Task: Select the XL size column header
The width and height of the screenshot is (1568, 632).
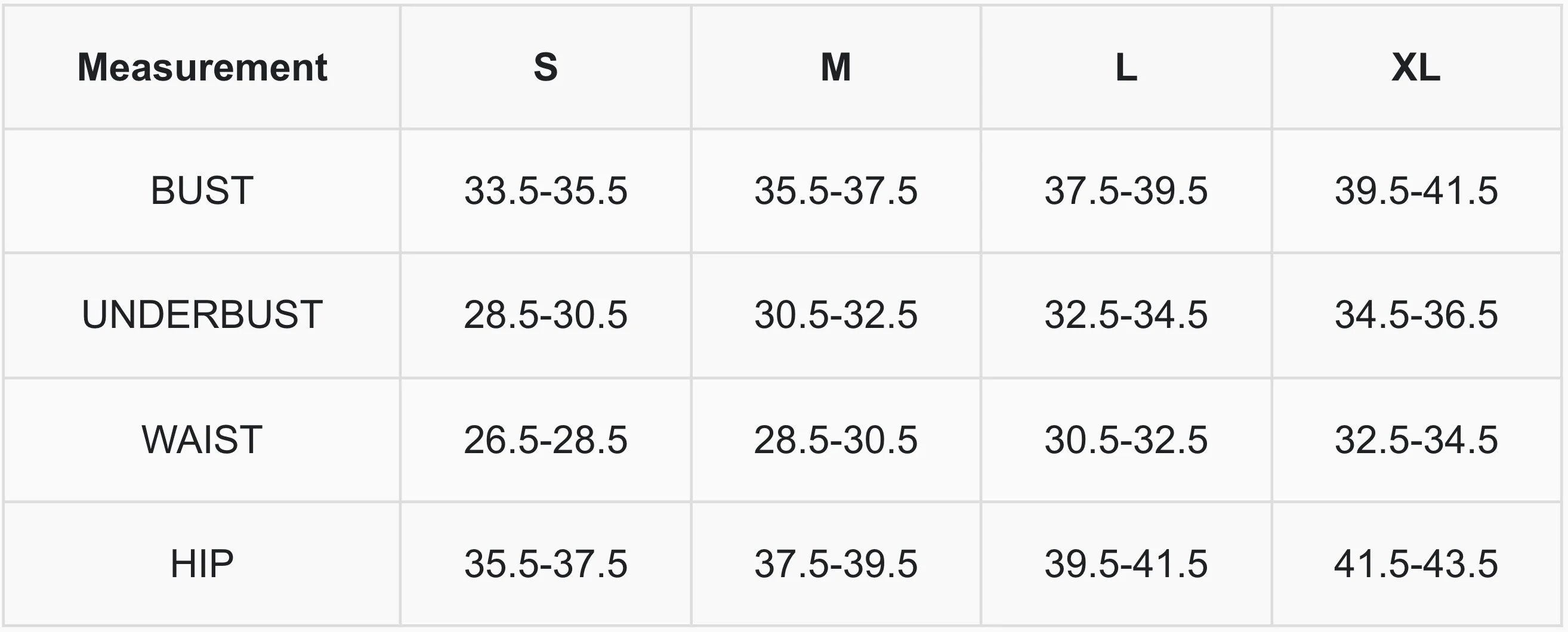Action: tap(1416, 67)
